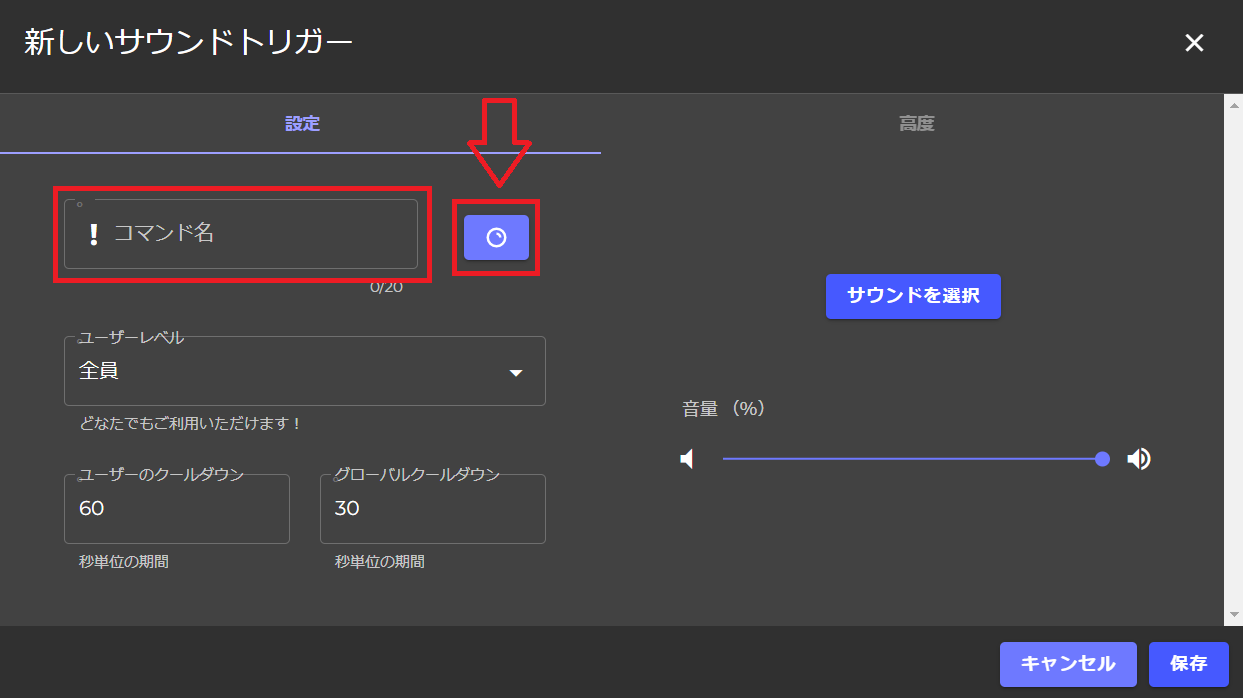Save the trigger with the 保存 button
The height and width of the screenshot is (698, 1243).
click(x=1188, y=664)
